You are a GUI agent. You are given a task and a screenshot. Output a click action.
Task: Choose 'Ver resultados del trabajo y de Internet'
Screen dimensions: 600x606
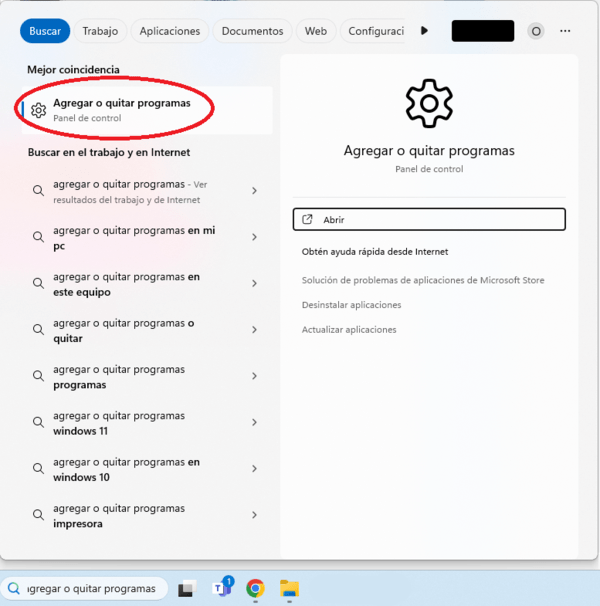147,191
